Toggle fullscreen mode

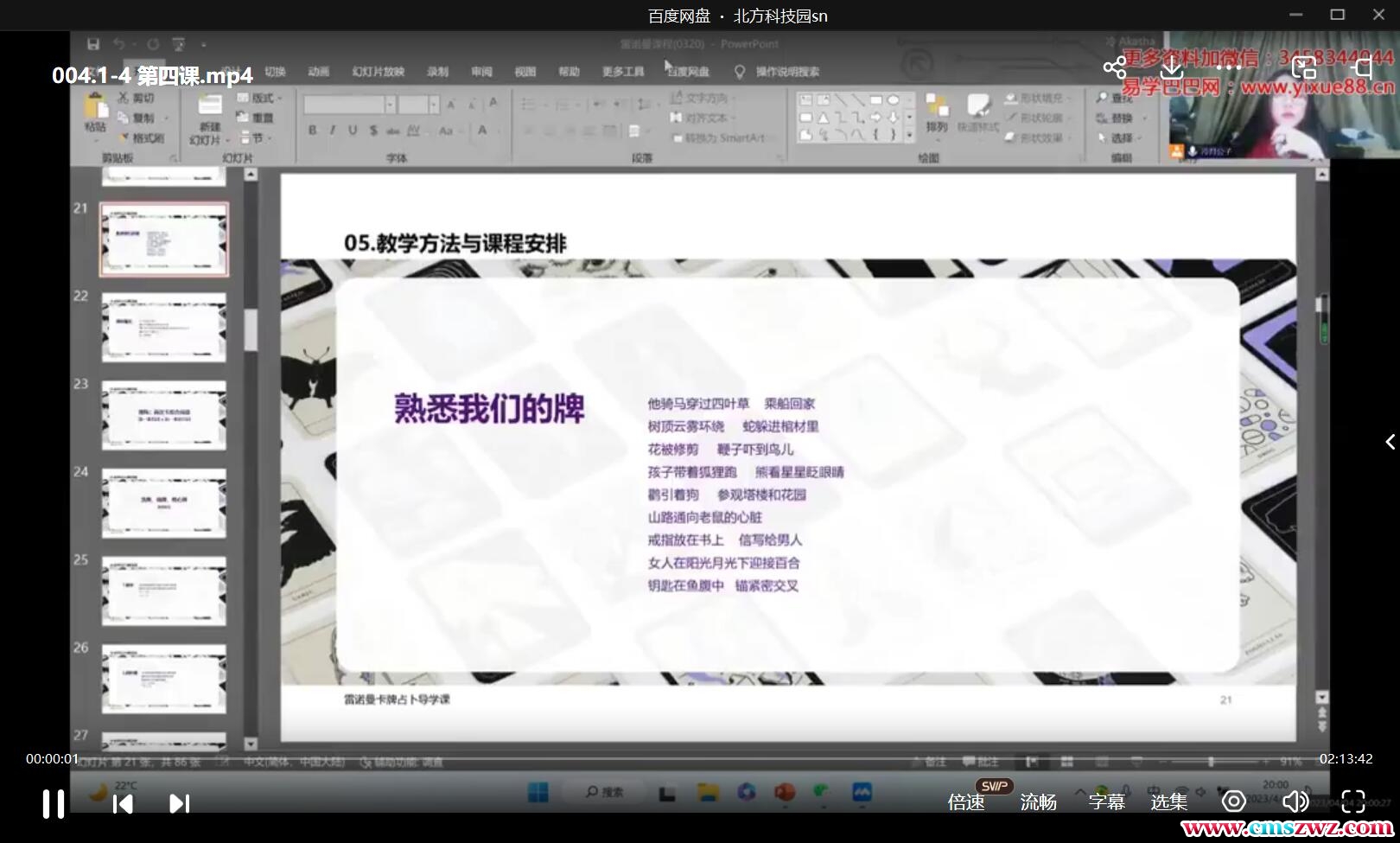tap(1352, 801)
